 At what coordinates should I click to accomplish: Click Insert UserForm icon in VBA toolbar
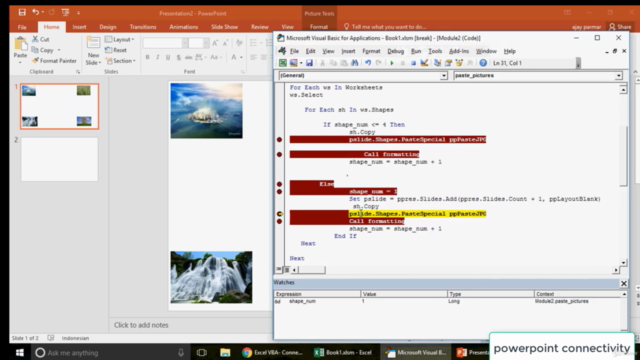[x=293, y=63]
